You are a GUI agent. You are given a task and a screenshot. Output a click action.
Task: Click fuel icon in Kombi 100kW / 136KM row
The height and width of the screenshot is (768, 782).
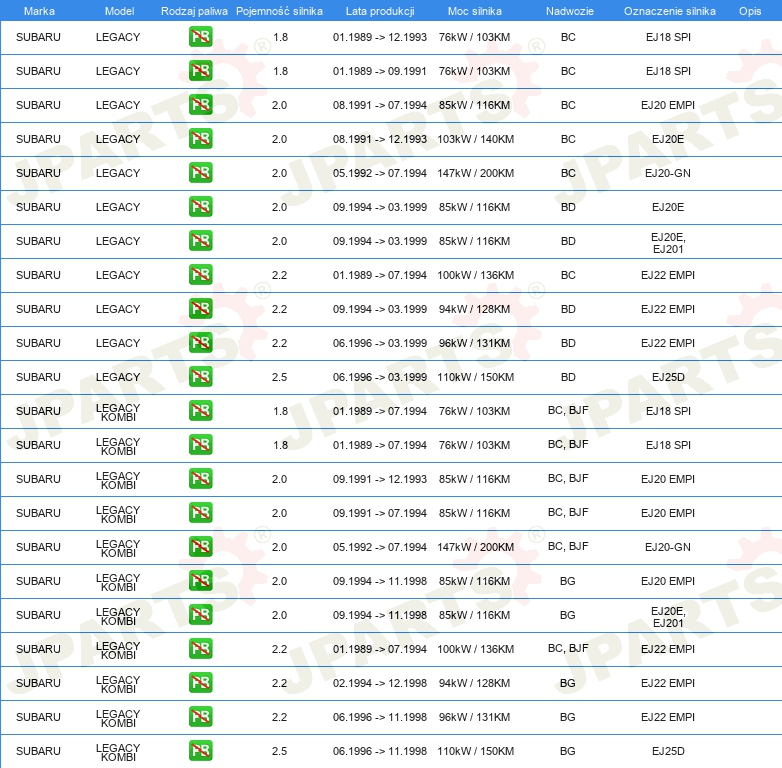click(200, 649)
